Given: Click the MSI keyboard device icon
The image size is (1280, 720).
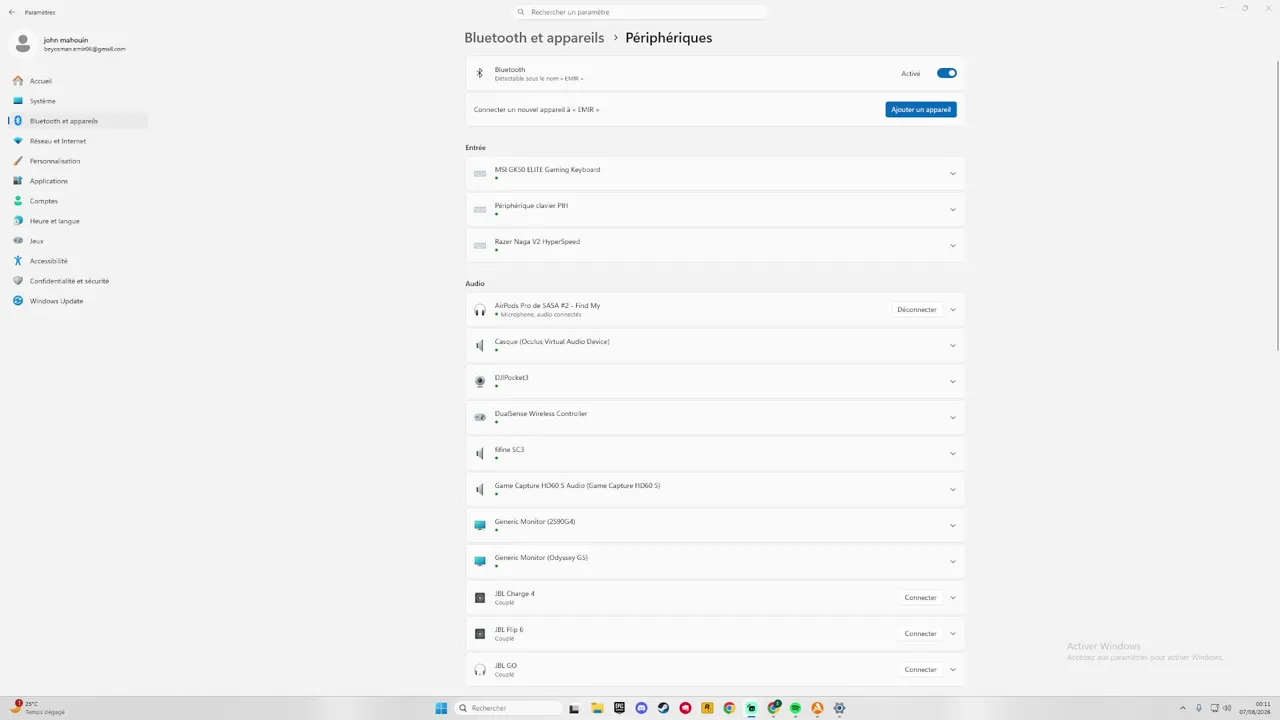Looking at the screenshot, I should (480, 173).
